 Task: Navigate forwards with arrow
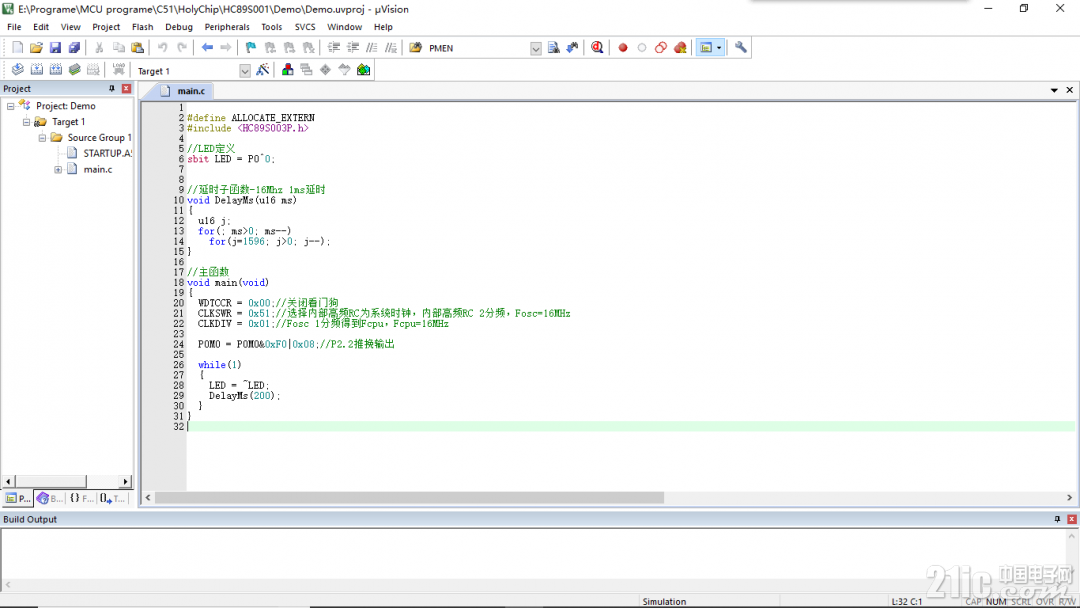[226, 48]
